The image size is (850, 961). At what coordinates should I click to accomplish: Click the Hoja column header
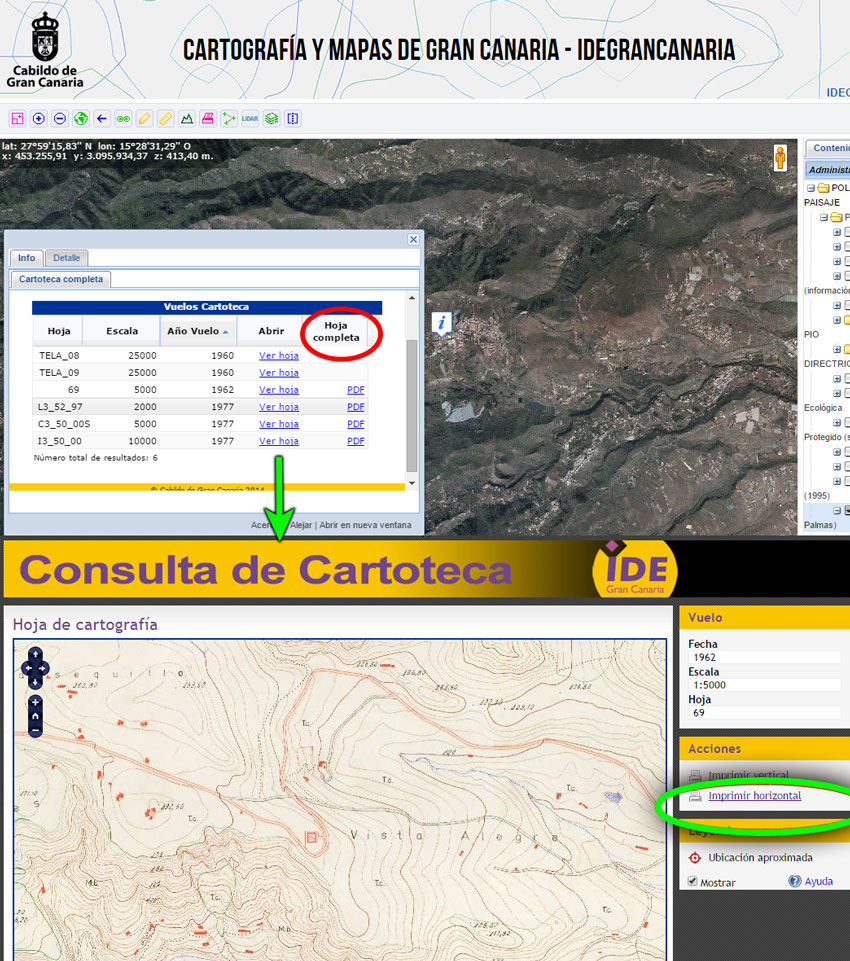(x=58, y=331)
